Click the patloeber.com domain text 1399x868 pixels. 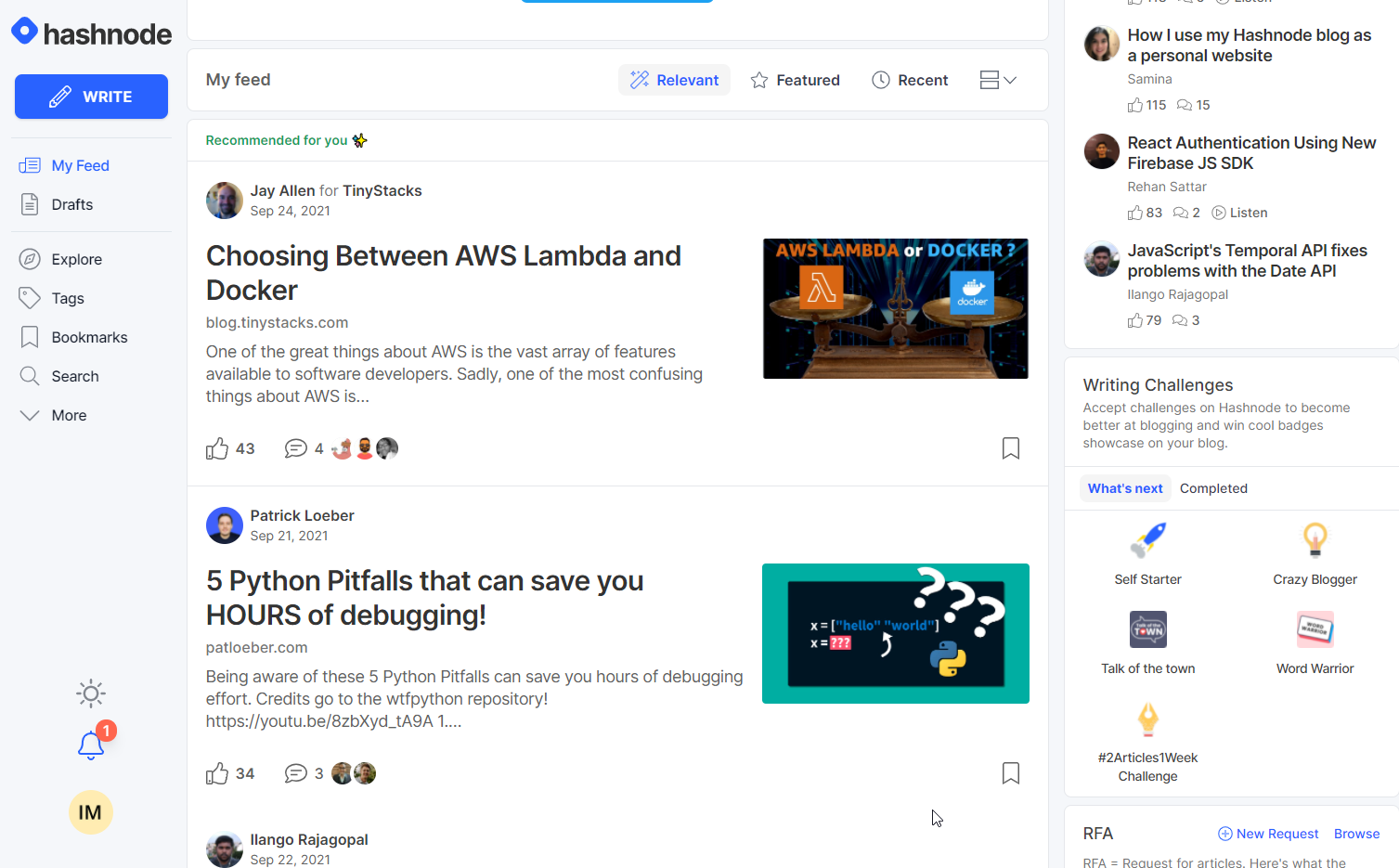257,647
